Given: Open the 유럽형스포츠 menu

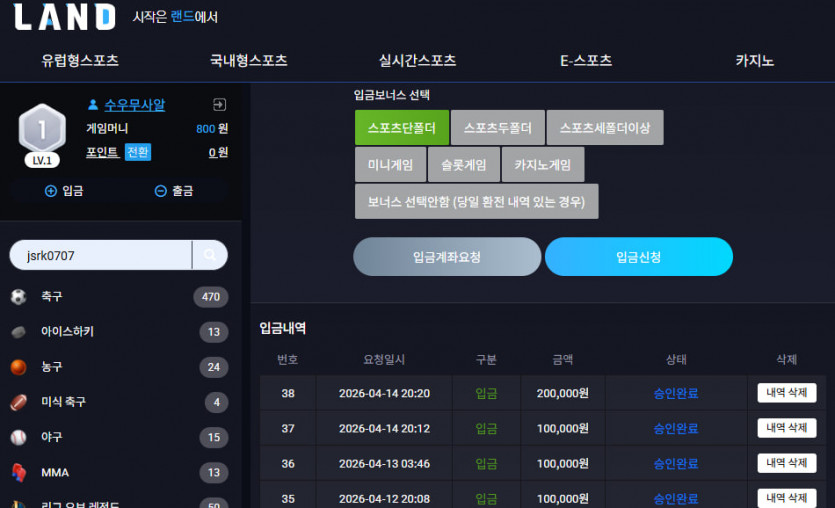Looking at the screenshot, I should click(80, 60).
